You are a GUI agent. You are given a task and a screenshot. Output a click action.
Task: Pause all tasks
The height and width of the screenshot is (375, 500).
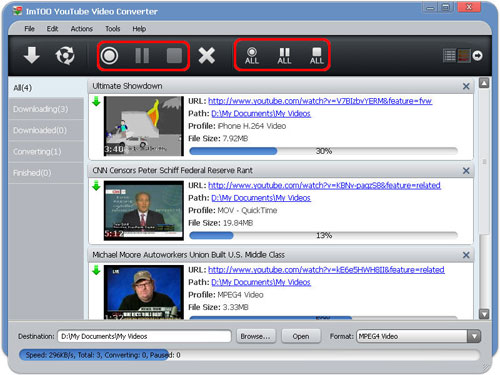click(284, 56)
